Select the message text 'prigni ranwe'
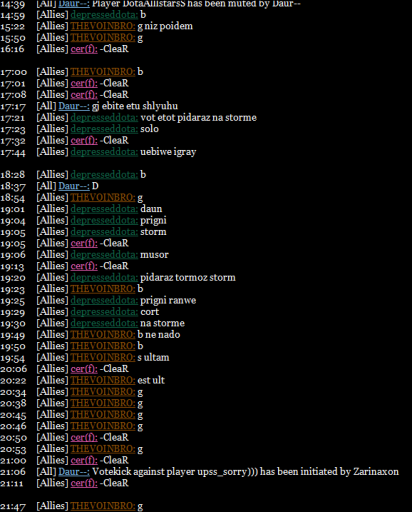 (x=168, y=300)
